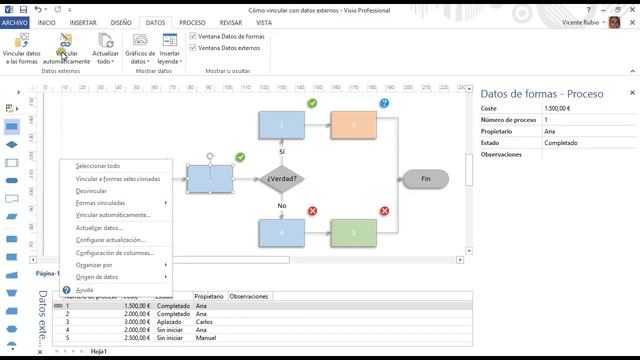Switch to the REVISAR tab
The width and height of the screenshot is (640, 360).
pyautogui.click(x=231, y=23)
